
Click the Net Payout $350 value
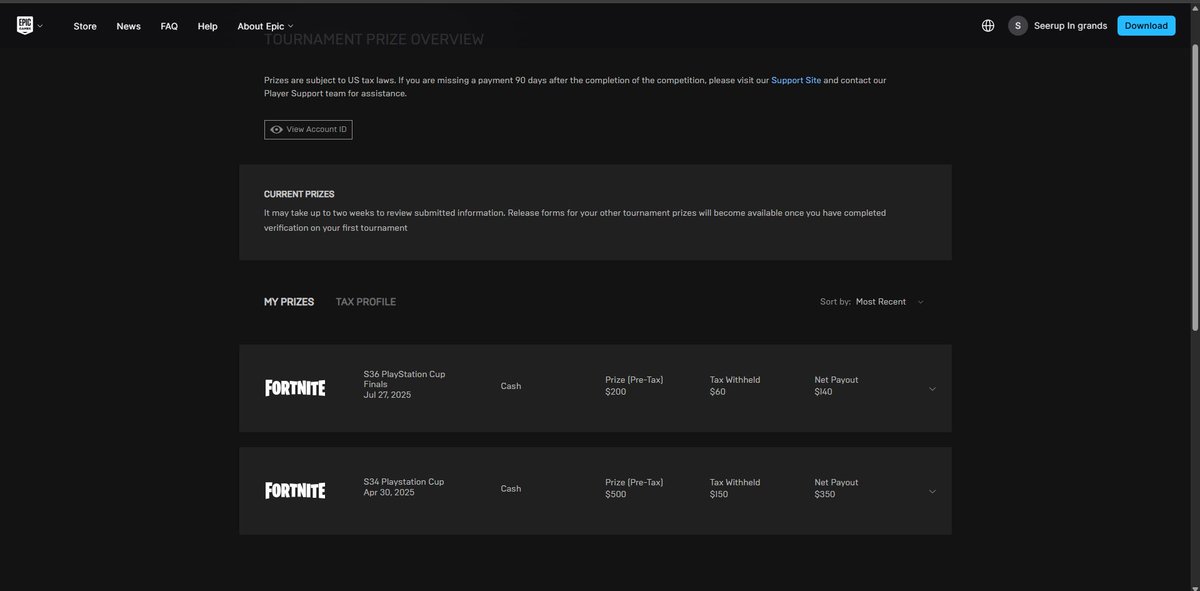[825, 494]
